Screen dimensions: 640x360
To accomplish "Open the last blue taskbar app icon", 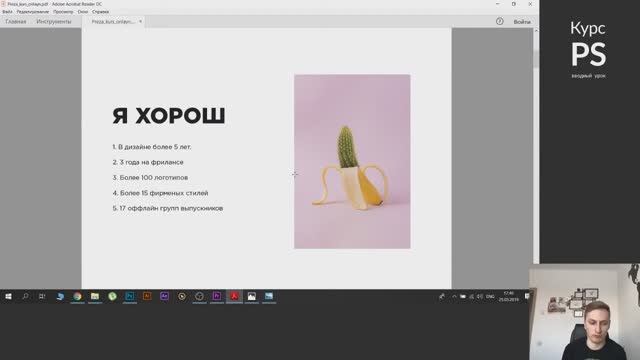I will [x=269, y=296].
